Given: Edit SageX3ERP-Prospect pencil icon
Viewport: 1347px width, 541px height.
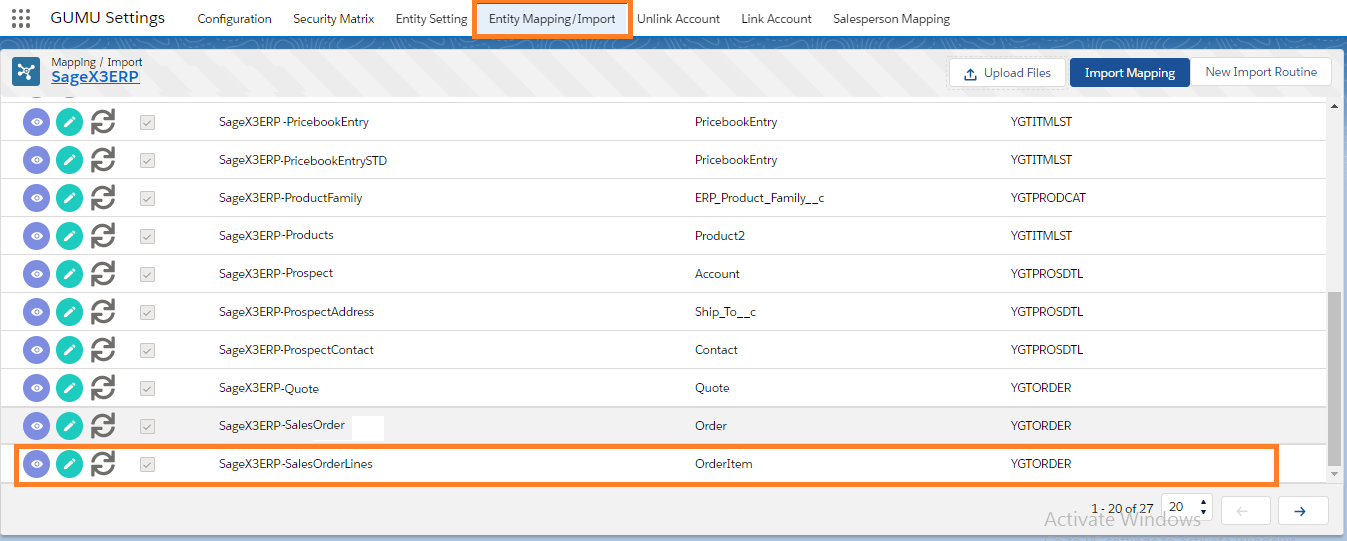Looking at the screenshot, I should [69, 274].
